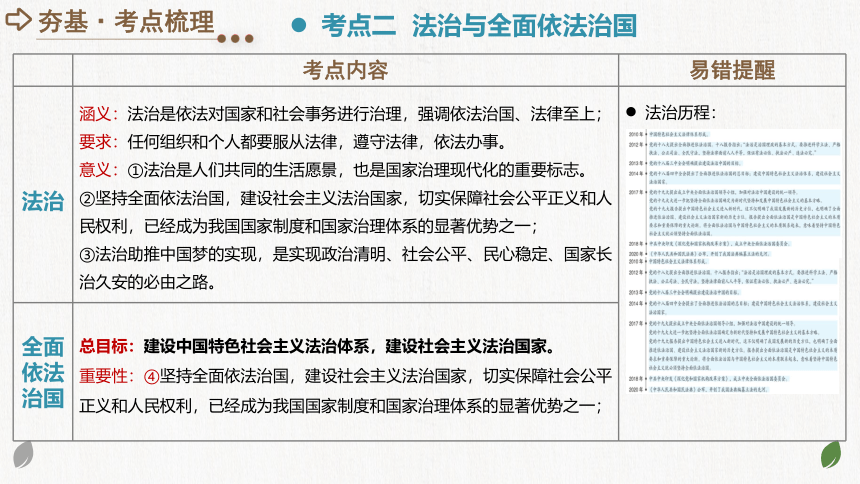860x484 pixels.
Task: Click the 法治历程 timeline image
Action: (x=734, y=262)
